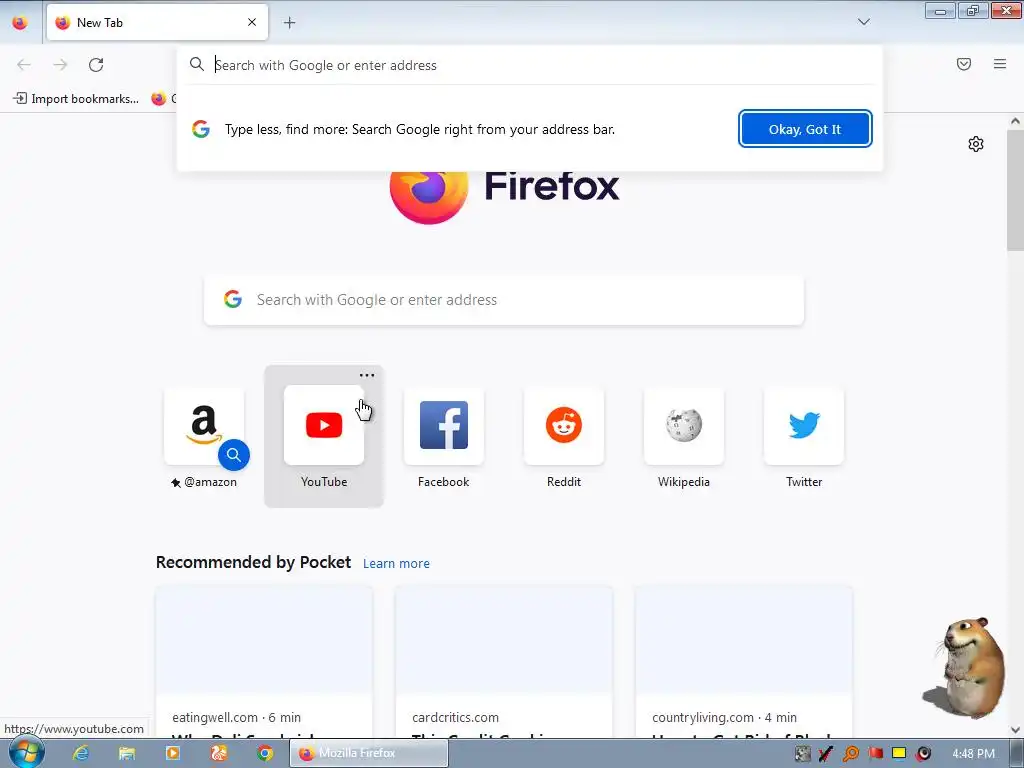This screenshot has height=768, width=1024.
Task: Click scrollbar down arrow
Action: pos(1015,730)
